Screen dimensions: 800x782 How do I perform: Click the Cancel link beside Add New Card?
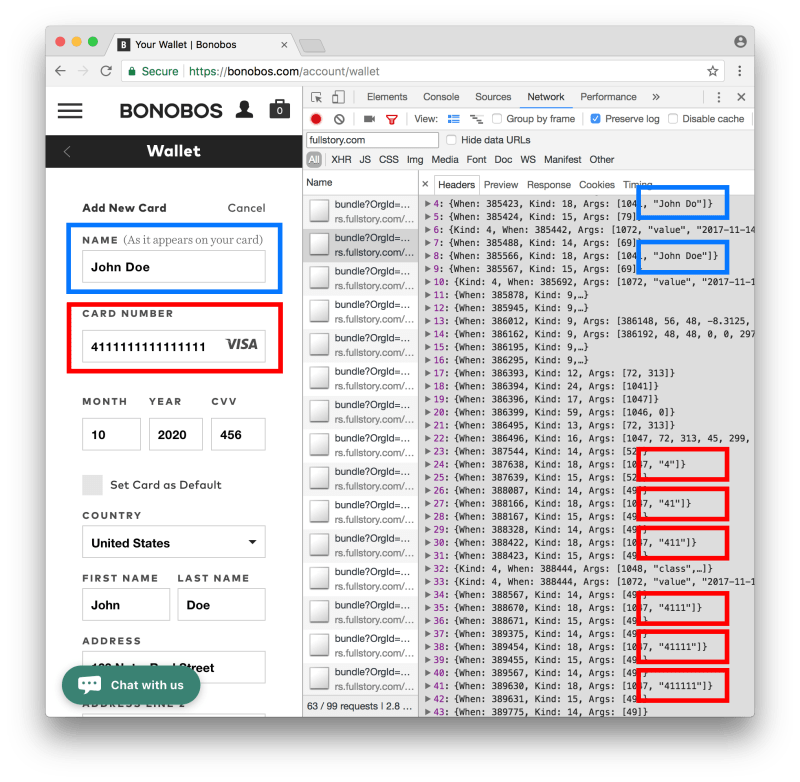pos(246,208)
